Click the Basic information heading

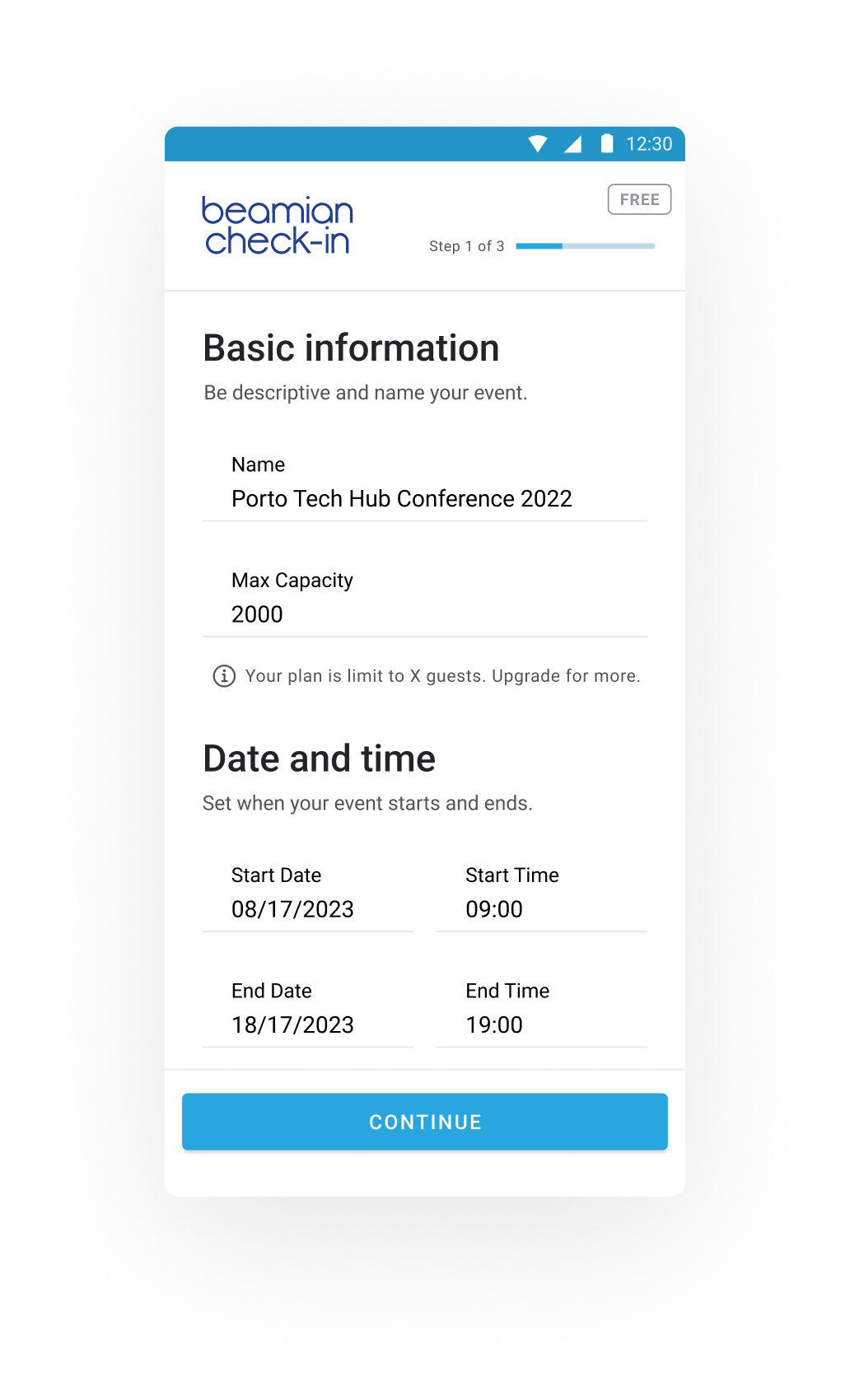point(351,348)
